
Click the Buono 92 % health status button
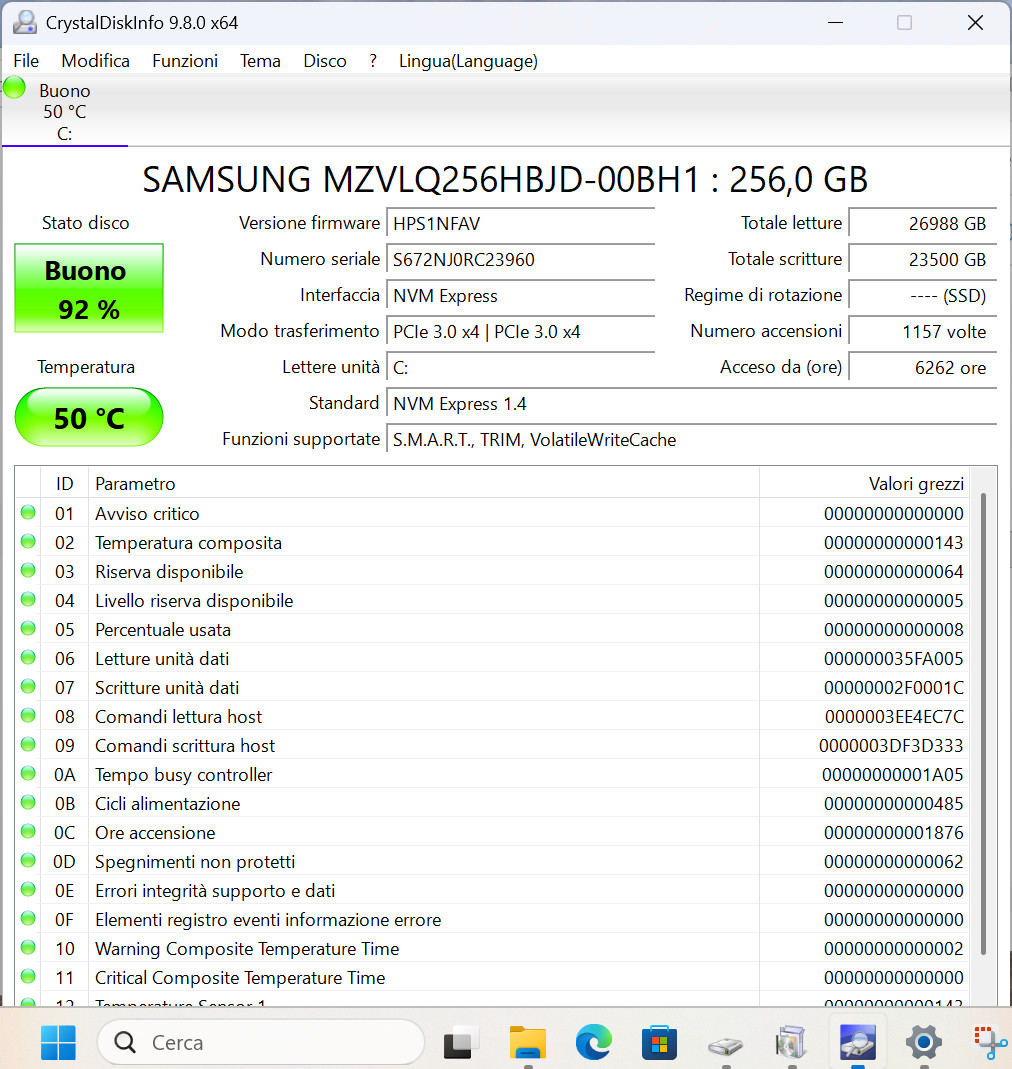89,288
